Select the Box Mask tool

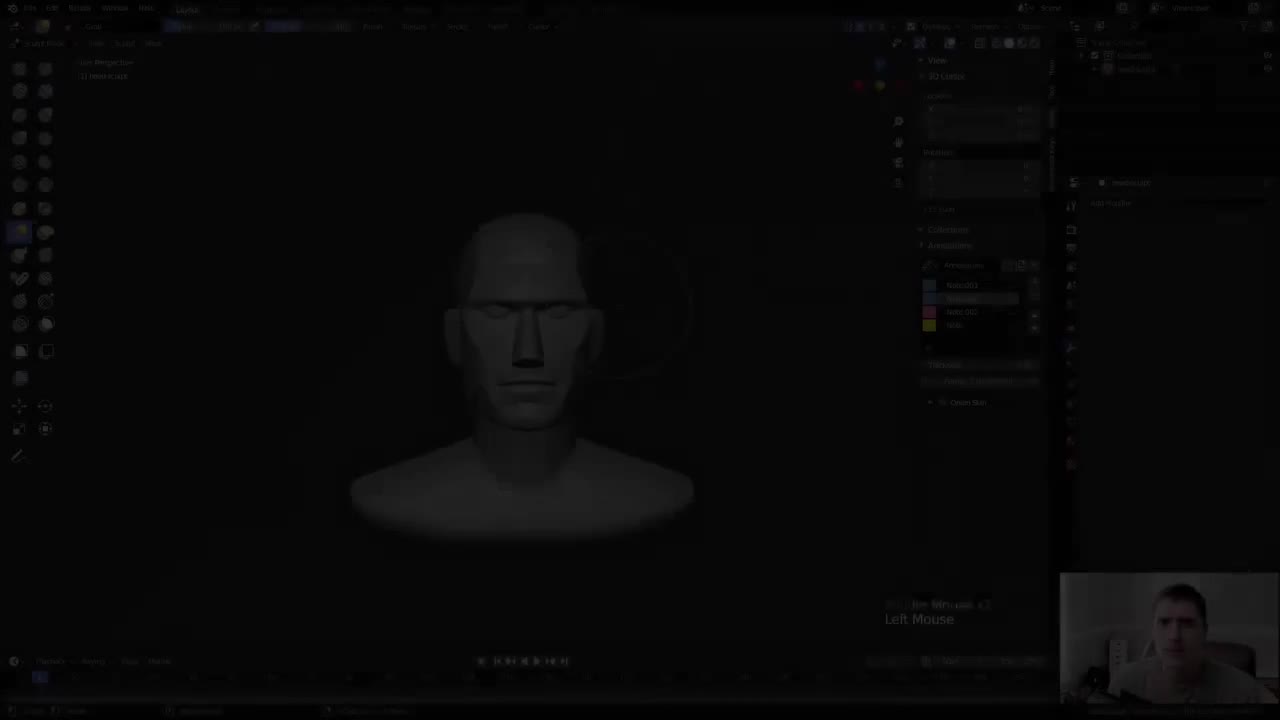(x=20, y=351)
